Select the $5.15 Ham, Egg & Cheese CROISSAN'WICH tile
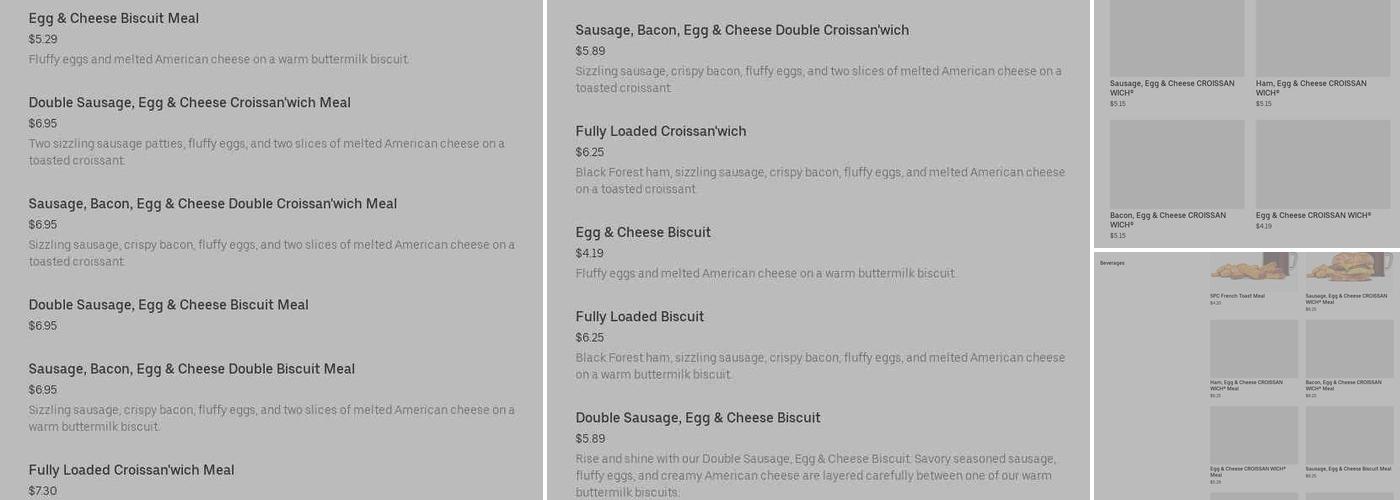This screenshot has height=500, width=1400. coord(1322,40)
